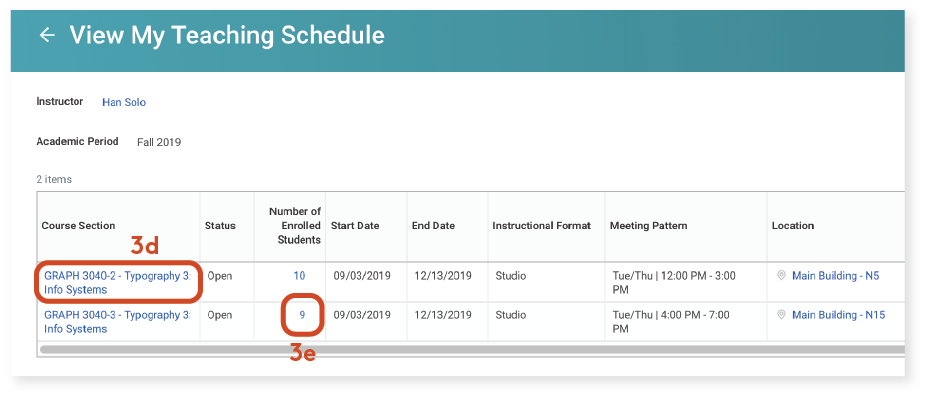Open the Main Building - N15 location link

838,315
